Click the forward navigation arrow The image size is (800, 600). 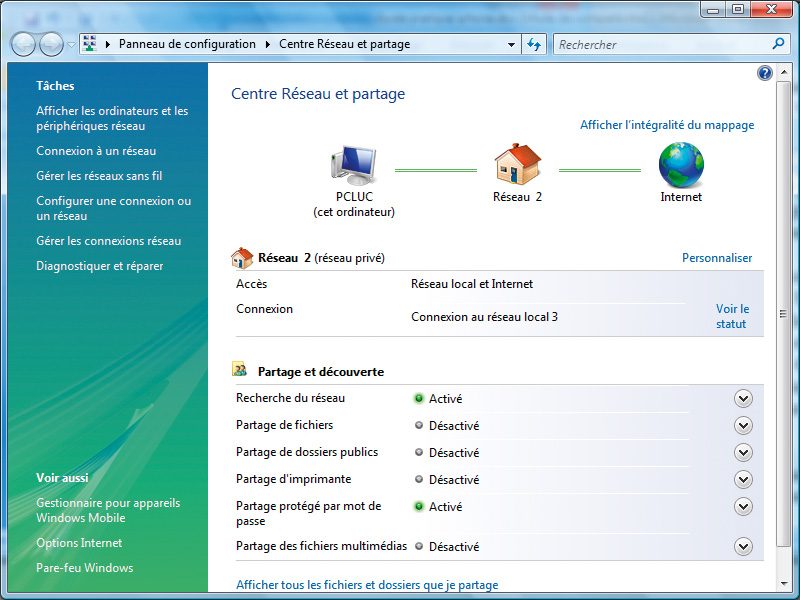pos(52,44)
